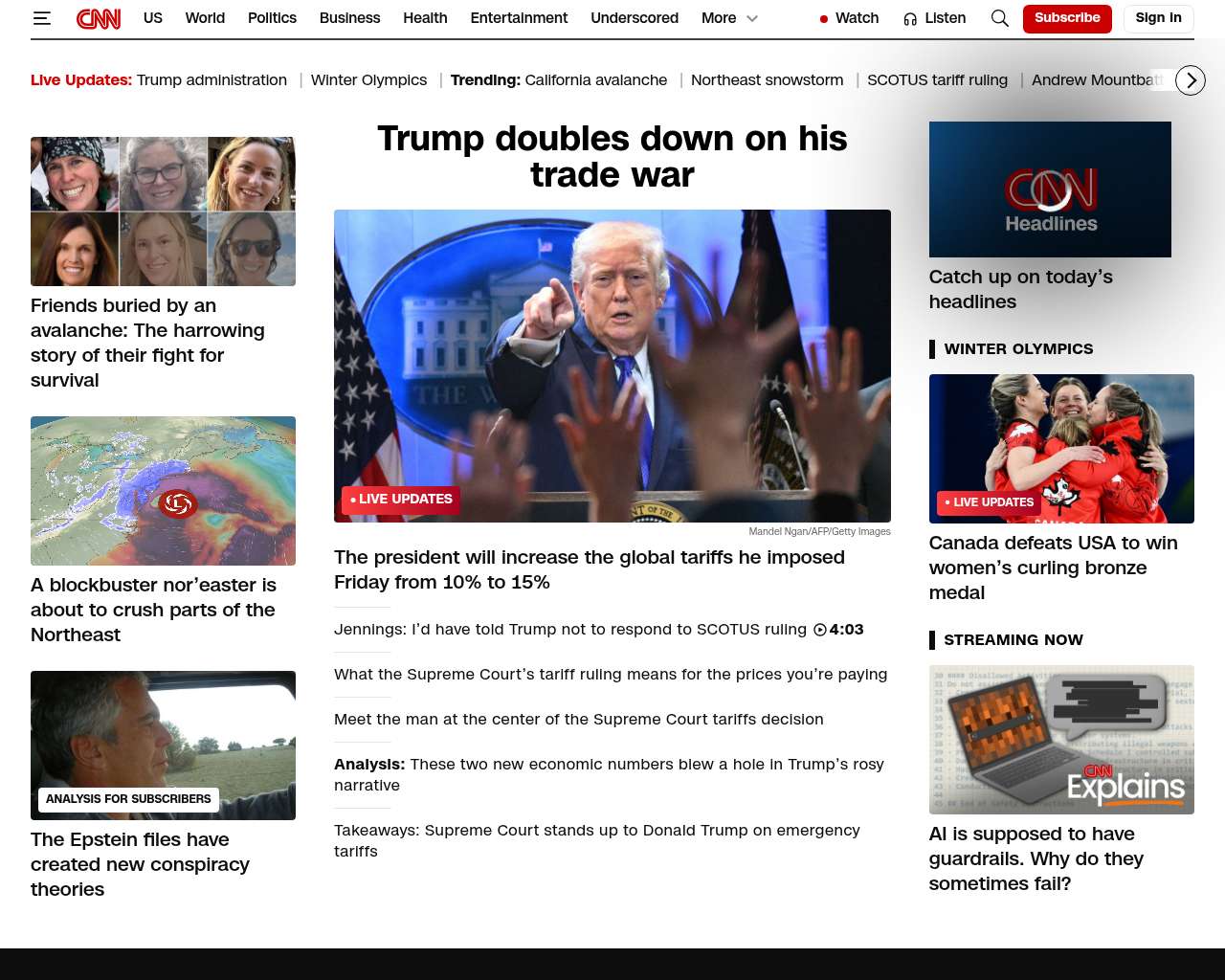Screen dimensions: 1225x980
Task: Open the hamburger menu icon
Action: tap(41, 18)
